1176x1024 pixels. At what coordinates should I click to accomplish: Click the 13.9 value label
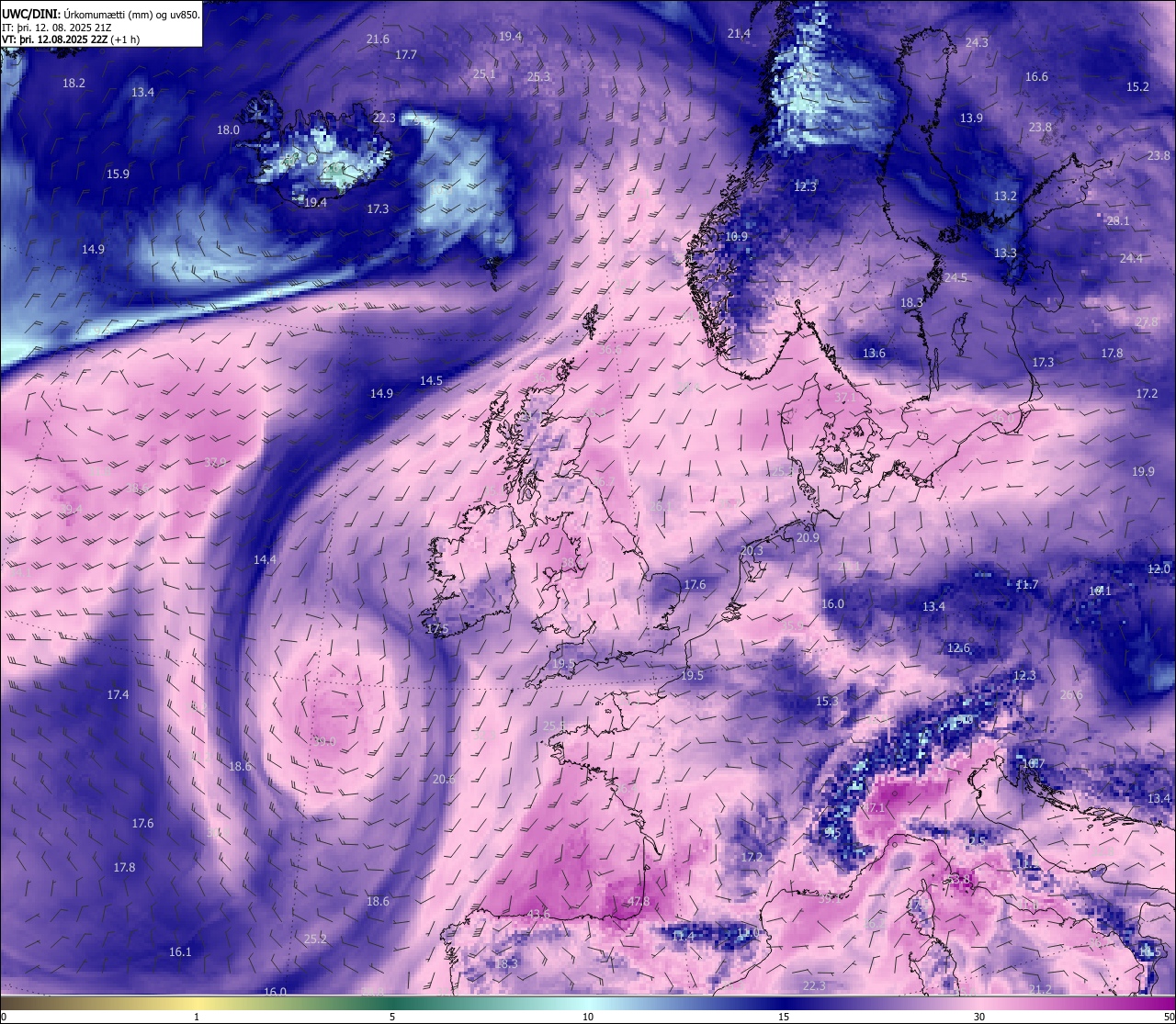point(971,118)
